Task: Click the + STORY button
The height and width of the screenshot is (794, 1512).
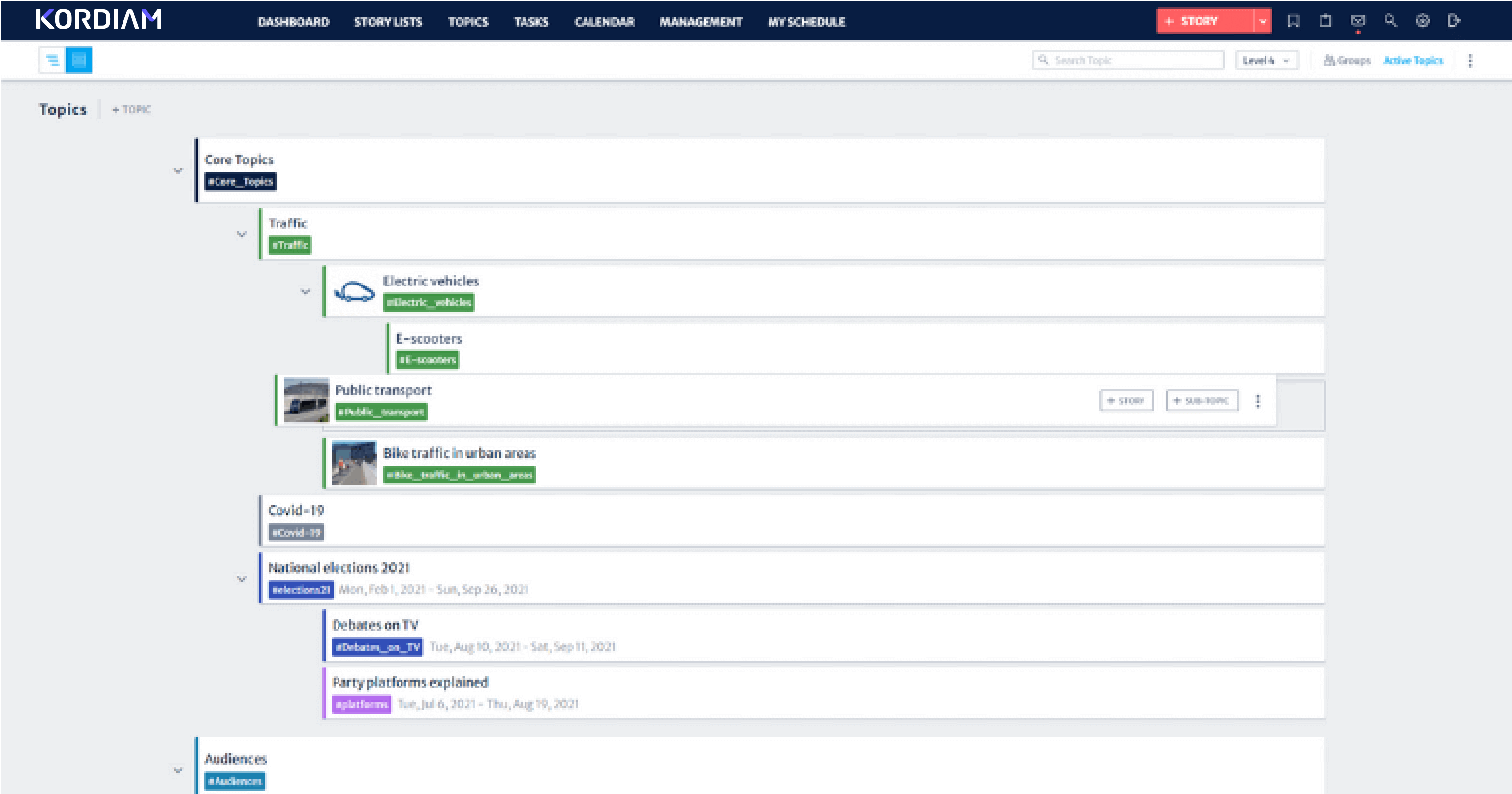Action: (1201, 20)
